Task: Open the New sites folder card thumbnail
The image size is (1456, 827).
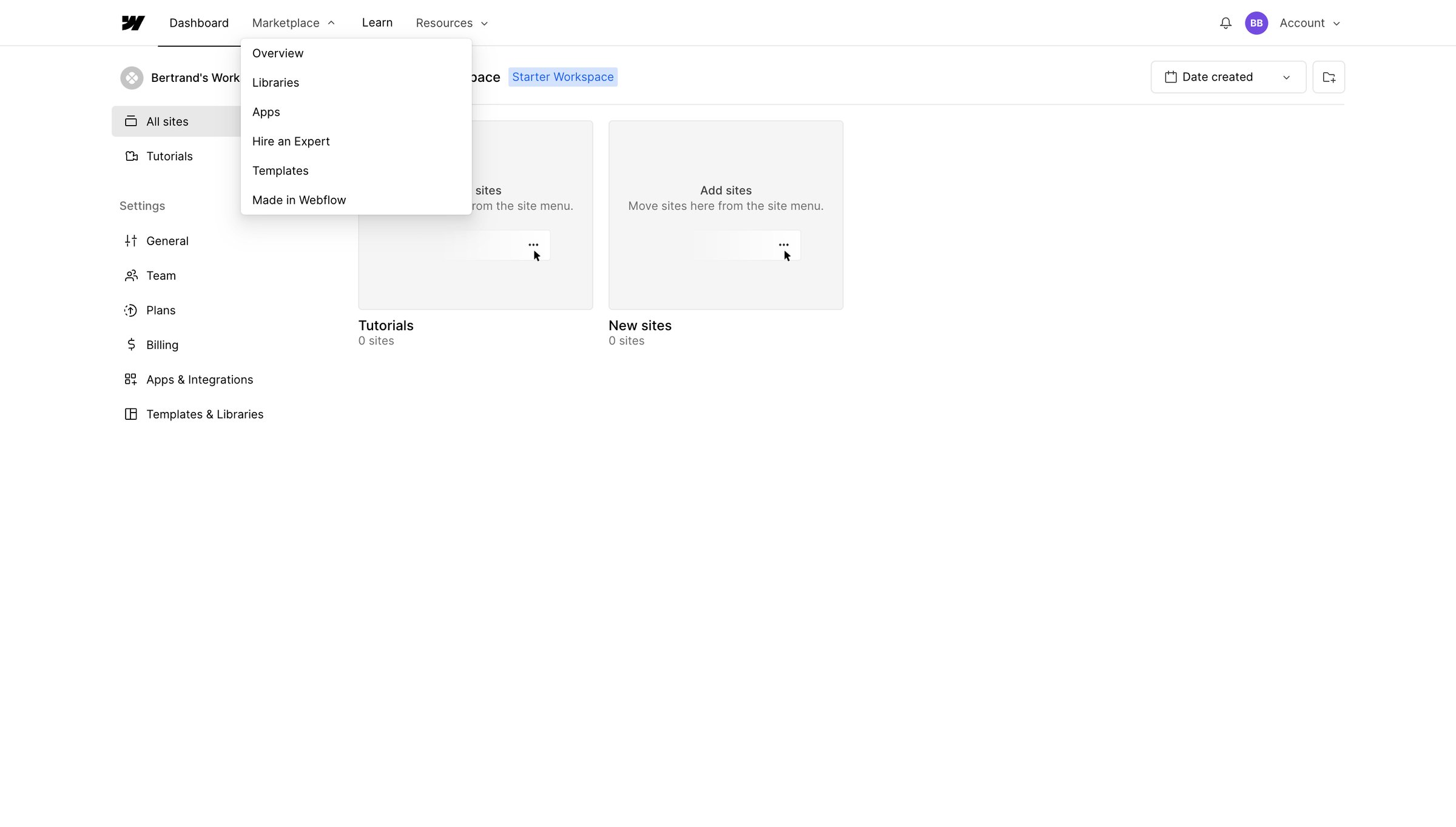Action: [726, 215]
